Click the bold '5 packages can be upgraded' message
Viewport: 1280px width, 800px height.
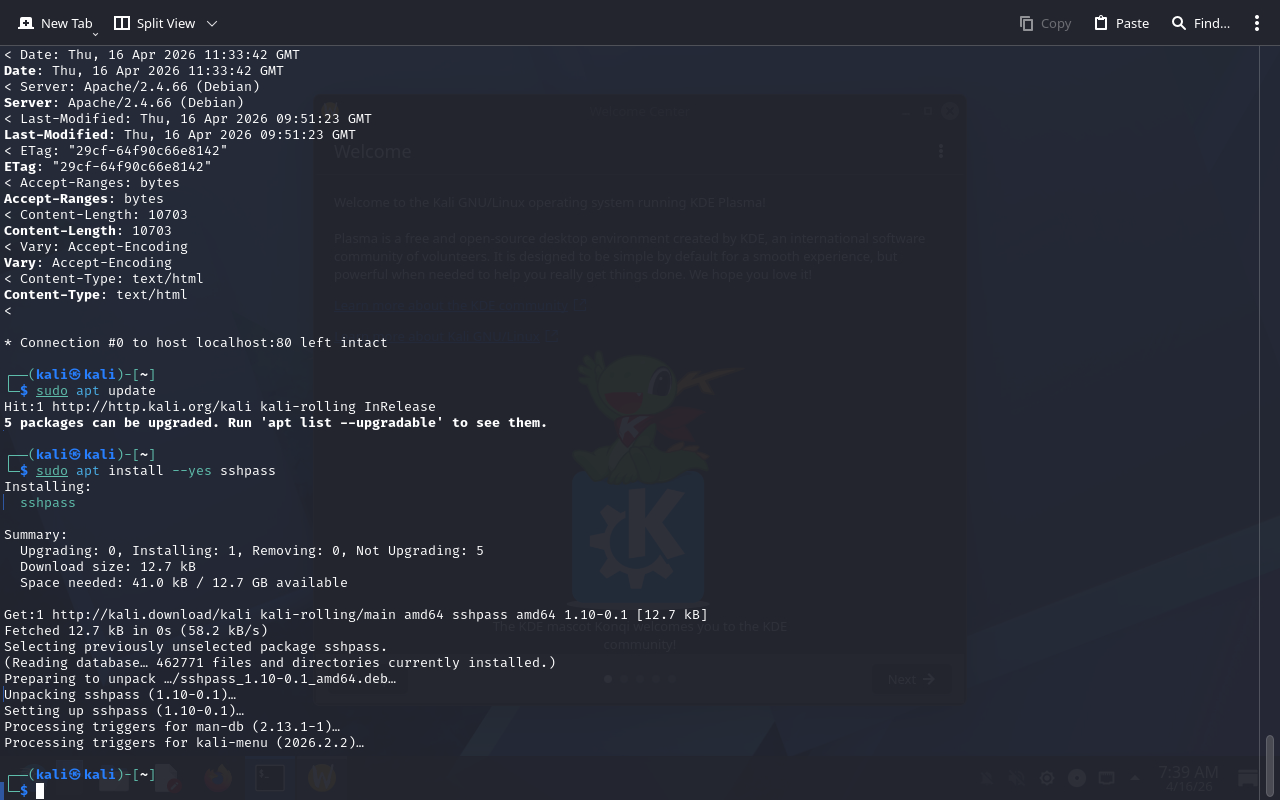[x=275, y=423]
